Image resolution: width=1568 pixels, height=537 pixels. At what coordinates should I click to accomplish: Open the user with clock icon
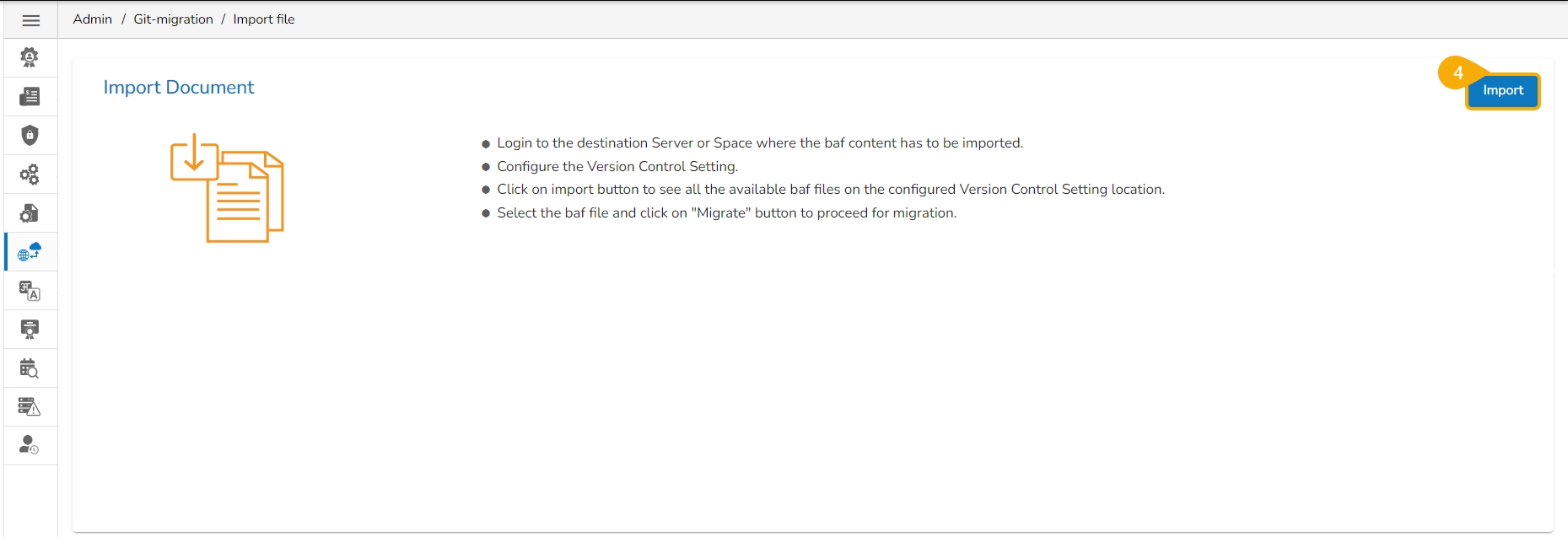pyautogui.click(x=30, y=445)
